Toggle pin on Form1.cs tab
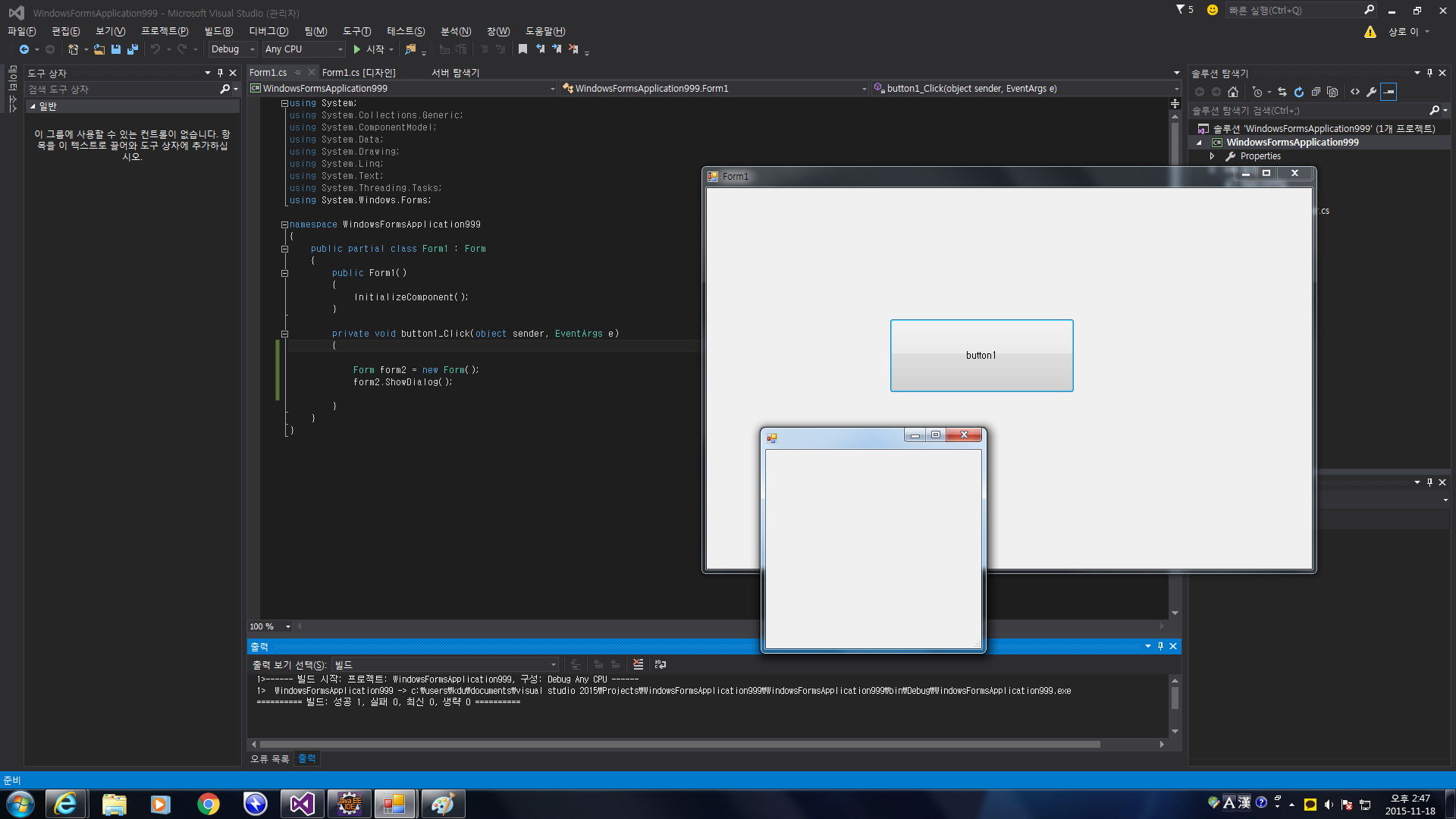 pos(298,73)
